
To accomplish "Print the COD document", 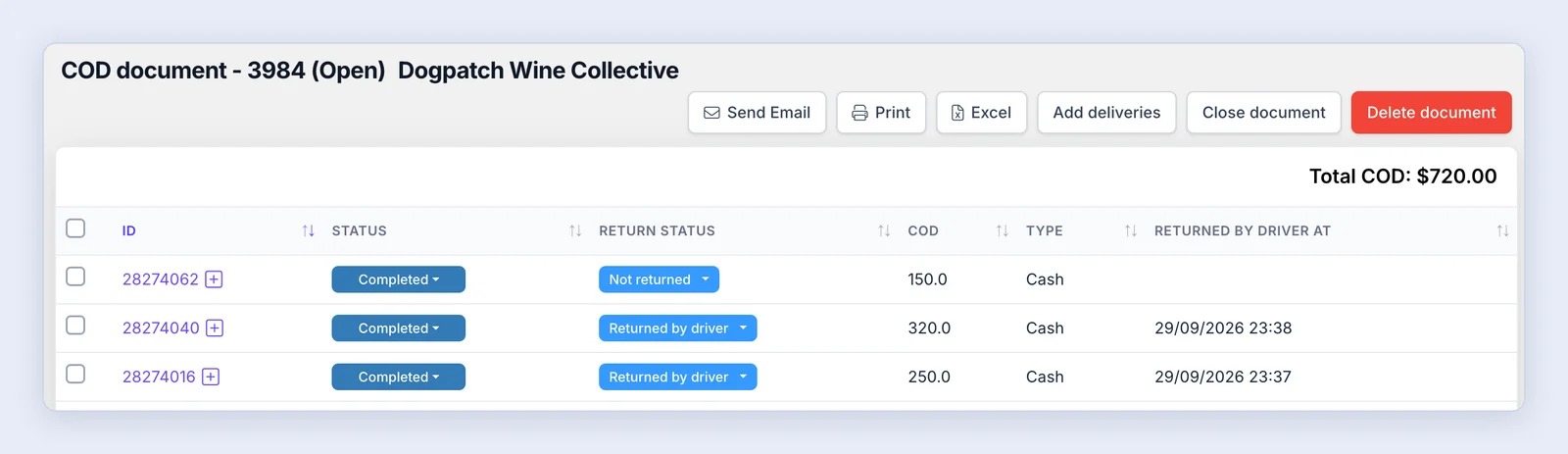I will [x=881, y=113].
